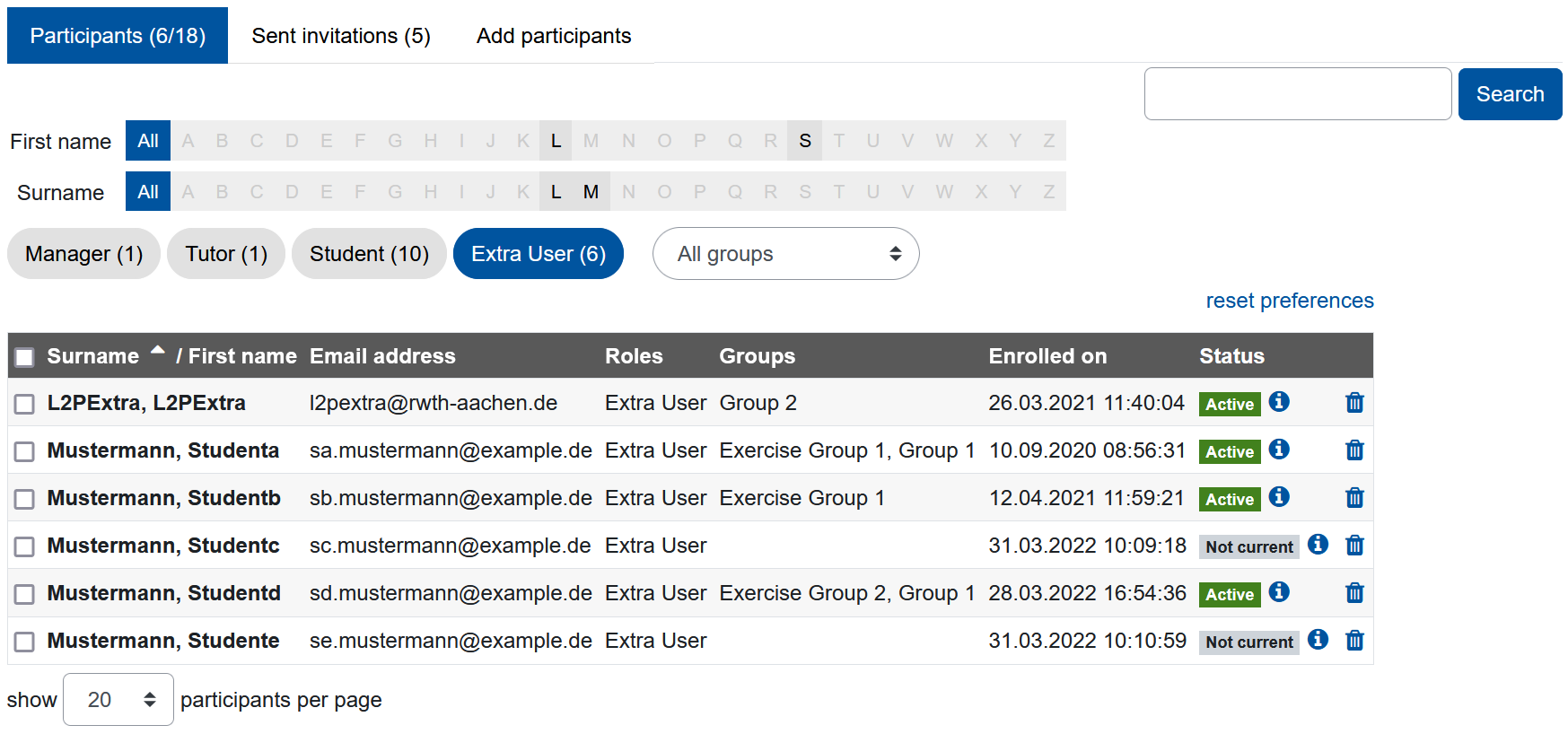Viewport: 1568px width, 734px height.
Task: Sort table by First name column
Action: pyautogui.click(x=242, y=356)
